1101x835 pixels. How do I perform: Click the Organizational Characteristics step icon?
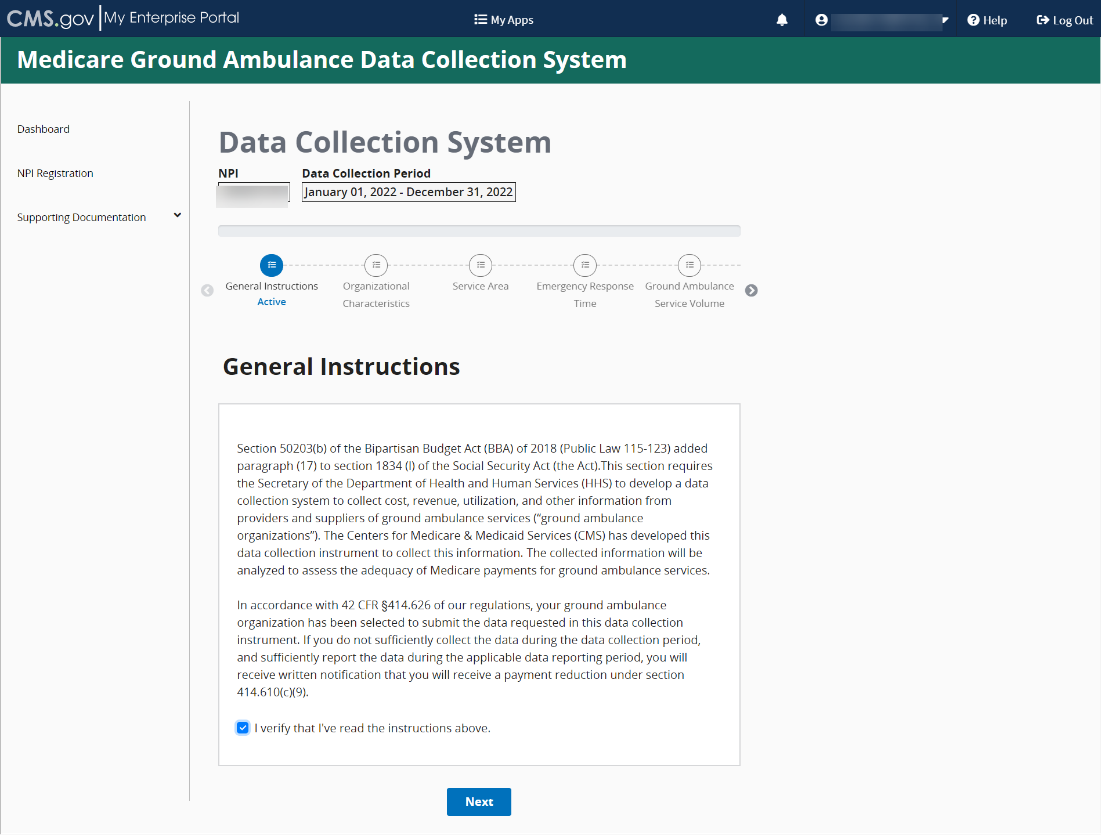pyautogui.click(x=376, y=265)
